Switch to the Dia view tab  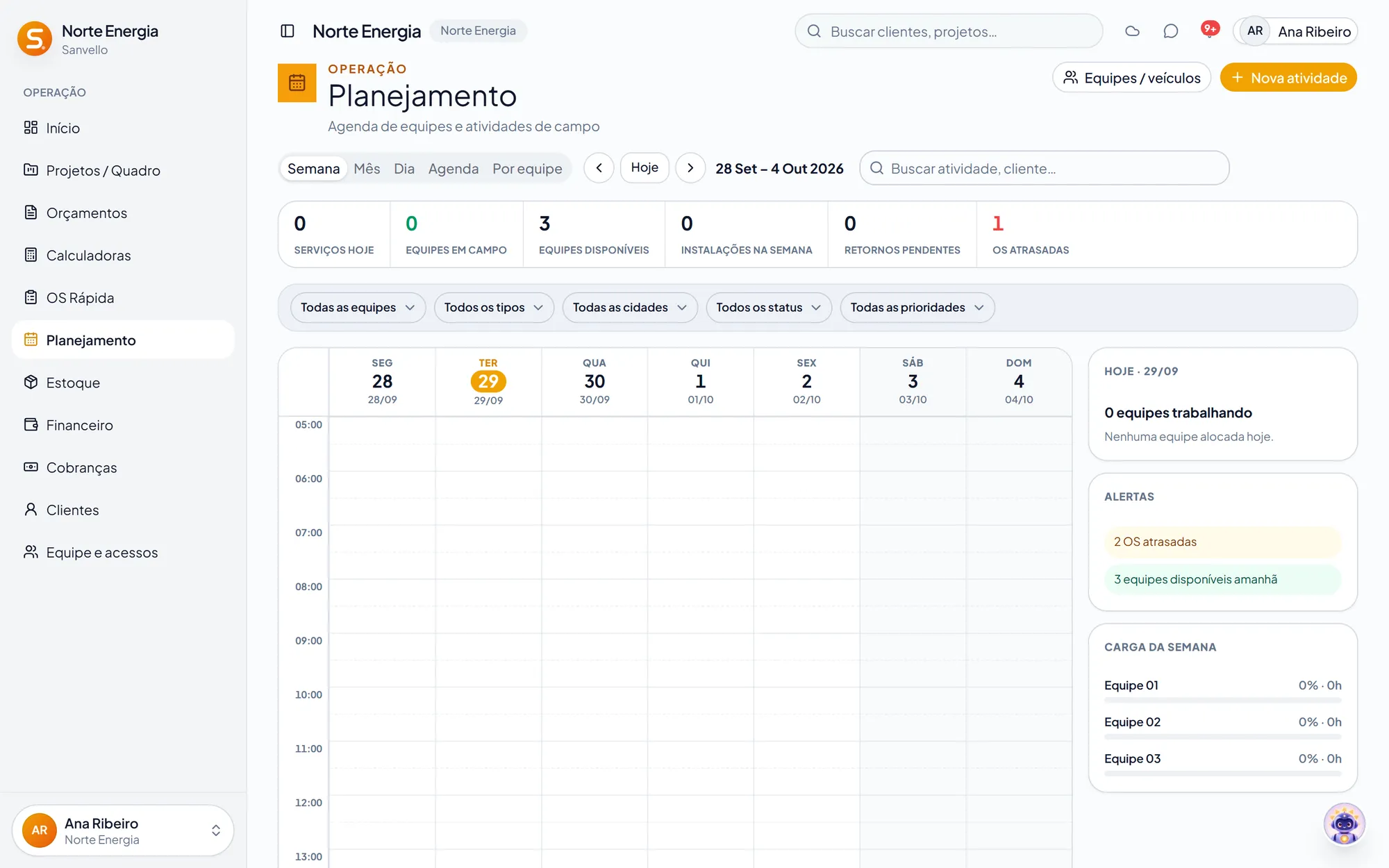404,168
